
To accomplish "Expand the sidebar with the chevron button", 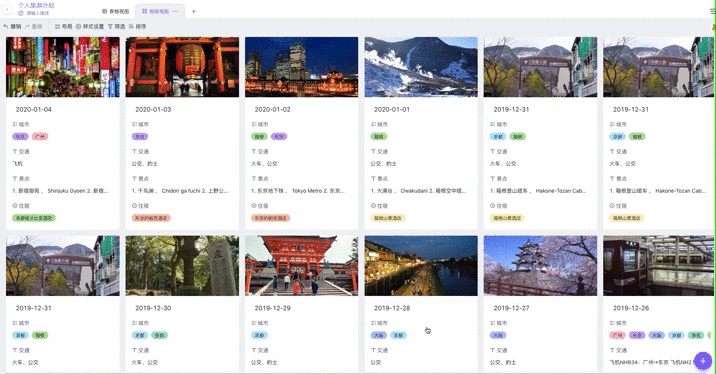I will (x=7, y=9).
